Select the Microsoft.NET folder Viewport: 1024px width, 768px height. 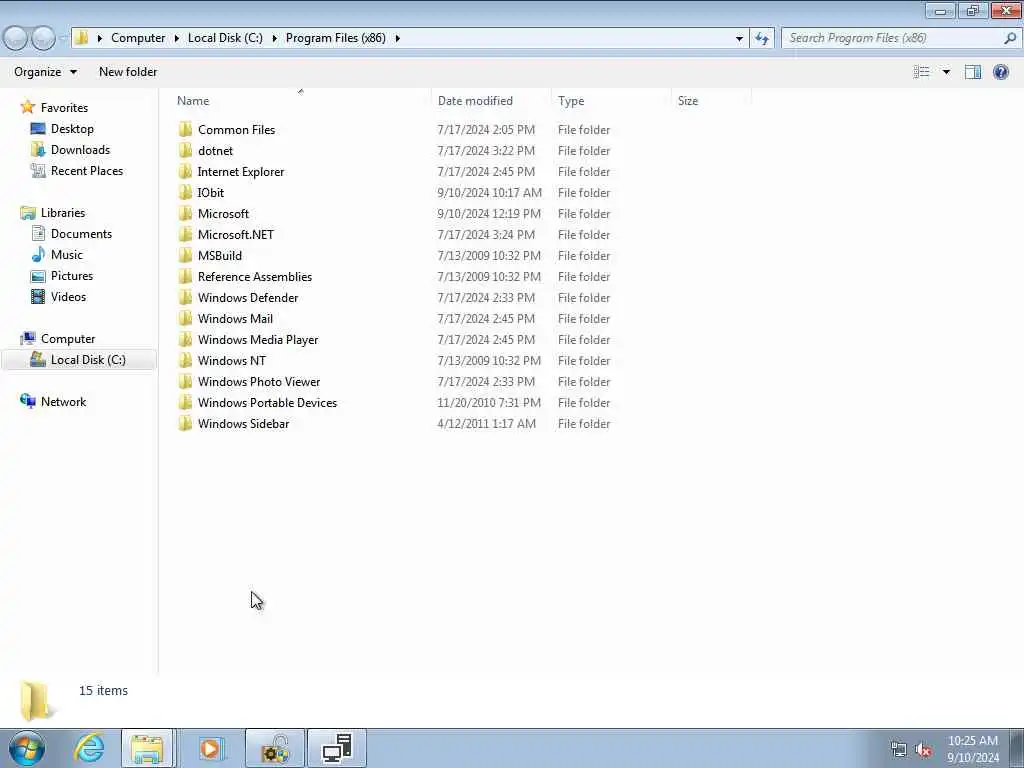(236, 234)
